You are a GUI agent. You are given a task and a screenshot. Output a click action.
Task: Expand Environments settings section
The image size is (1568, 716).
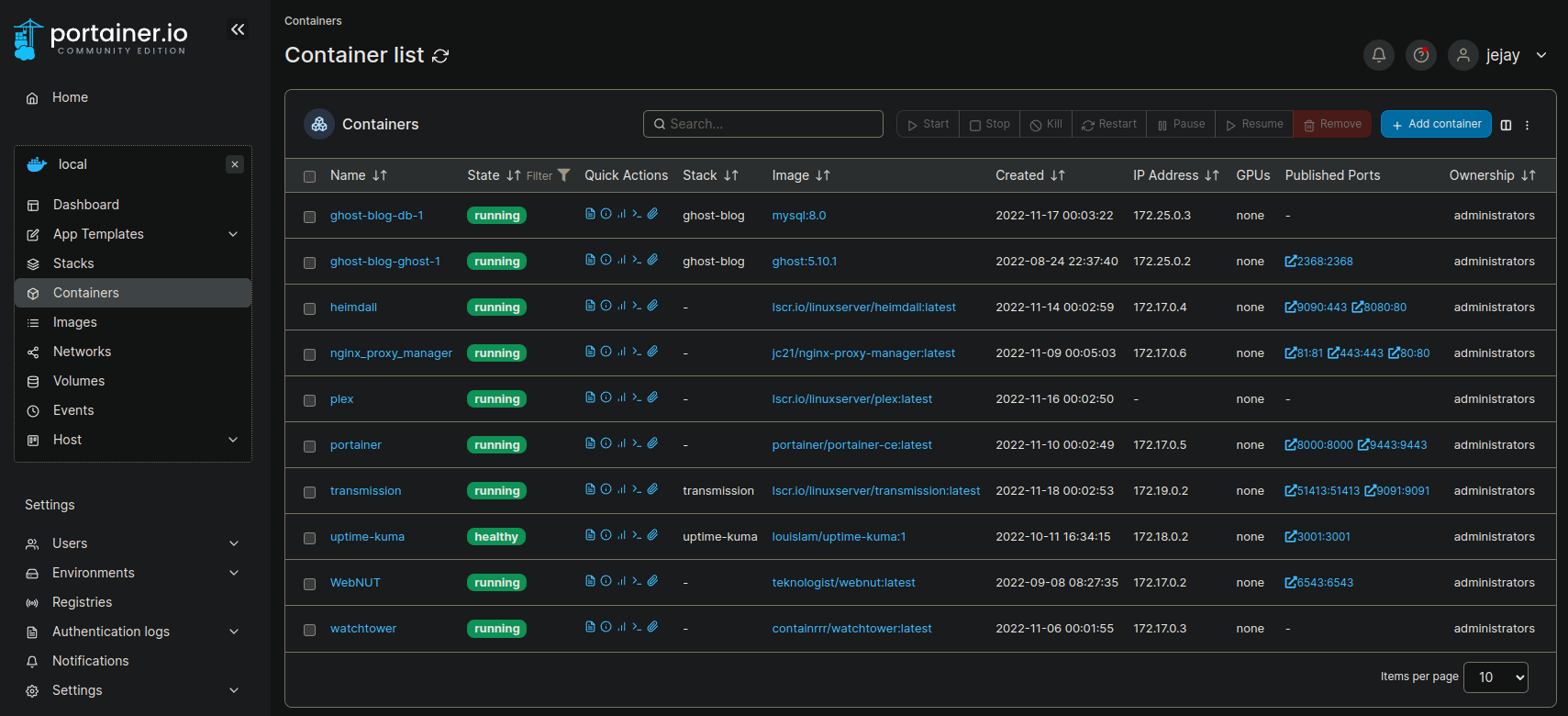234,573
